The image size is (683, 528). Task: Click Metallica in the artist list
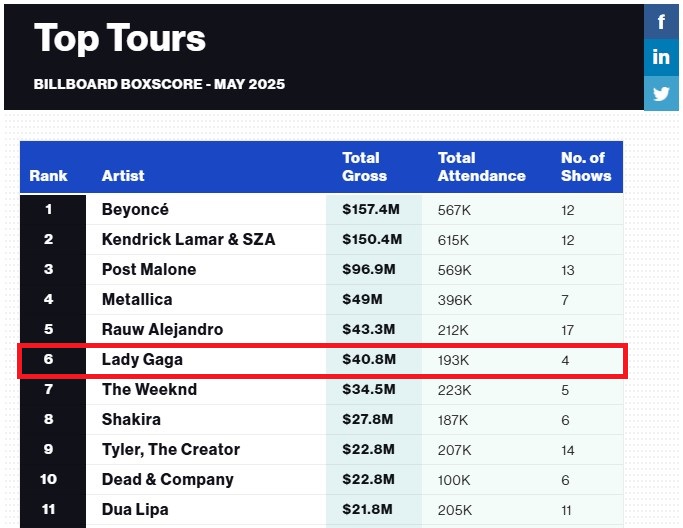pyautogui.click(x=137, y=300)
